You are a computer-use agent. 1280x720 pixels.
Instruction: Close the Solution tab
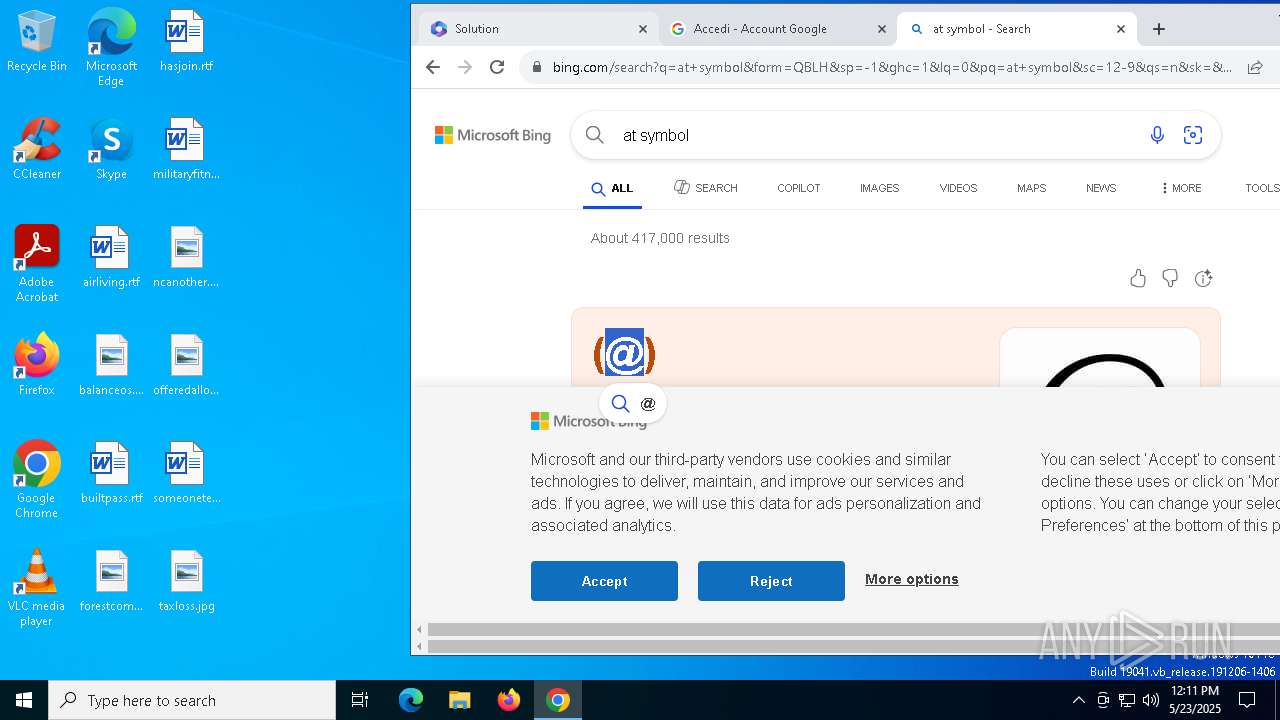[x=643, y=29]
